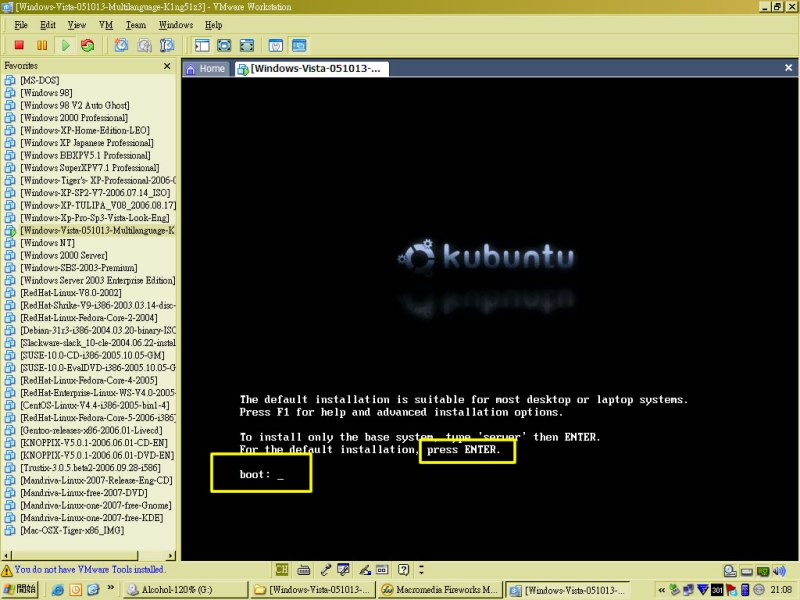Click the Favorites horizontal scrollbar thumb
Viewport: 800px width, 600px height.
(x=74, y=555)
